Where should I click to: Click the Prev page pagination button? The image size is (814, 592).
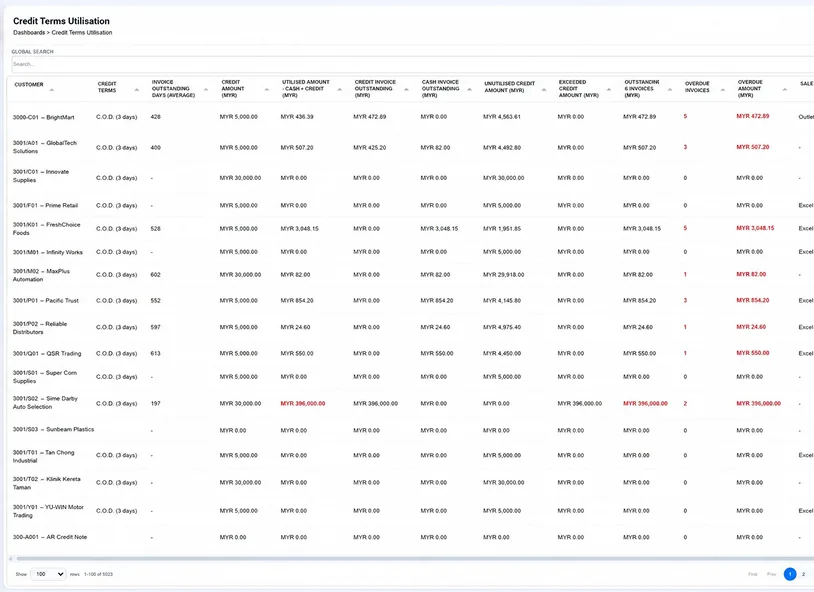pyautogui.click(x=771, y=574)
